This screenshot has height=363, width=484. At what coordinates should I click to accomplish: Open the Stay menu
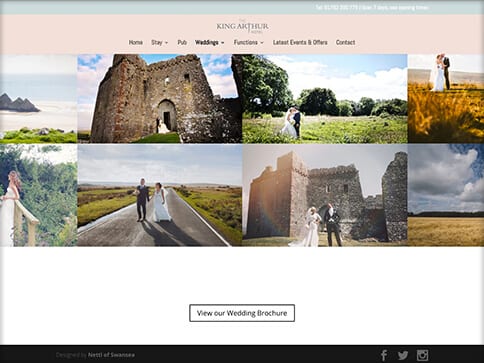pos(157,42)
